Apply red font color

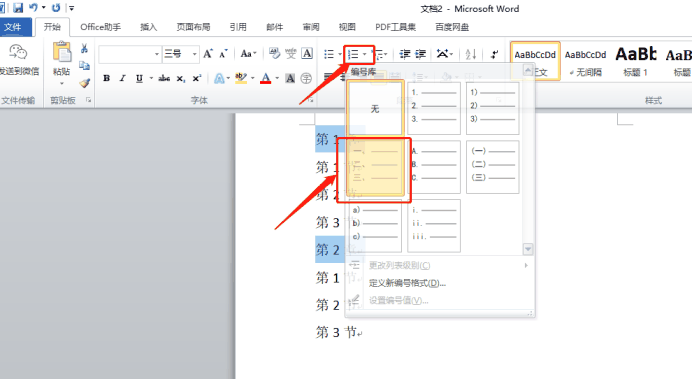266,78
